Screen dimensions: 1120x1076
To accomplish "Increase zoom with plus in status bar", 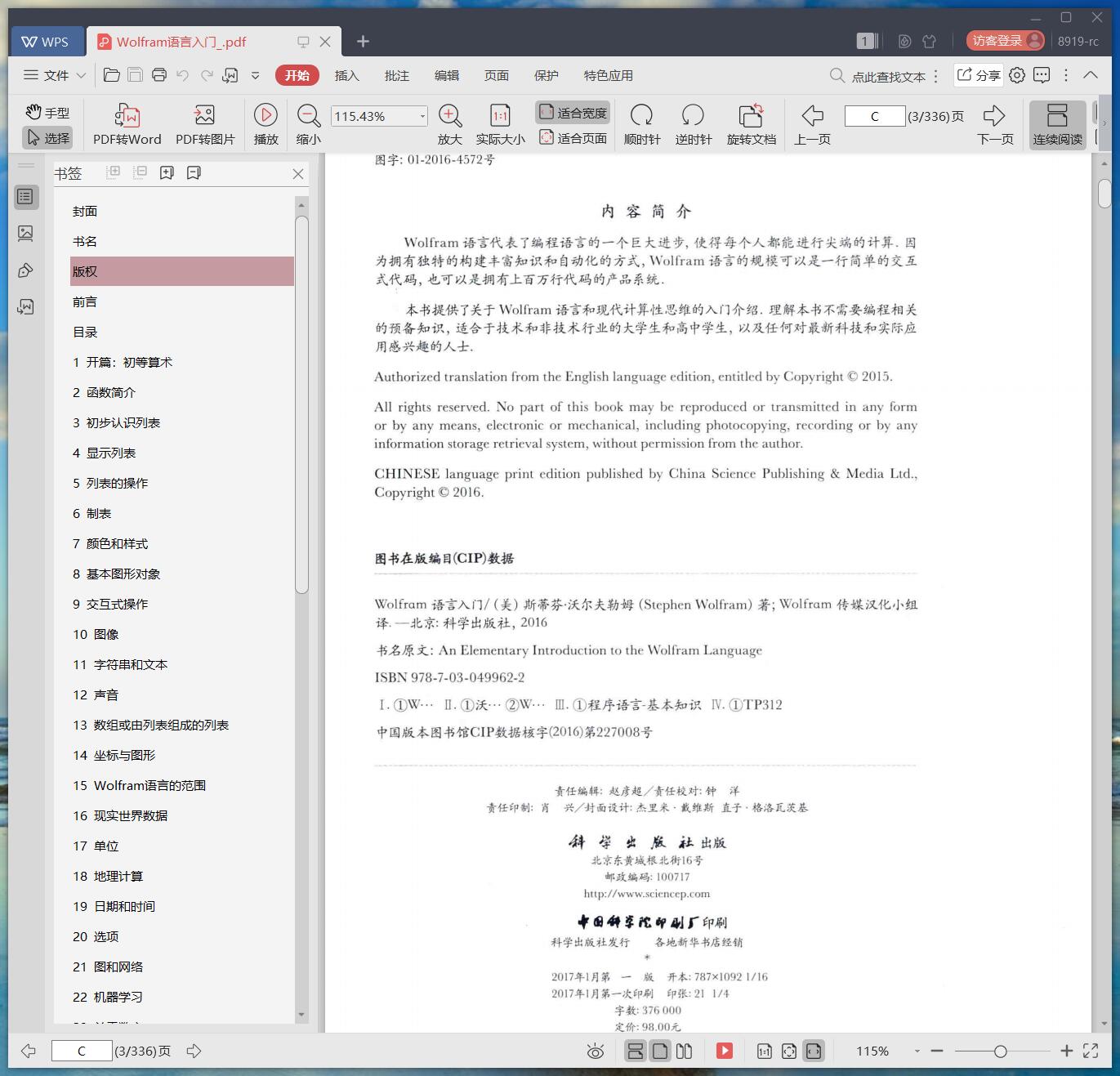I will (1066, 1051).
